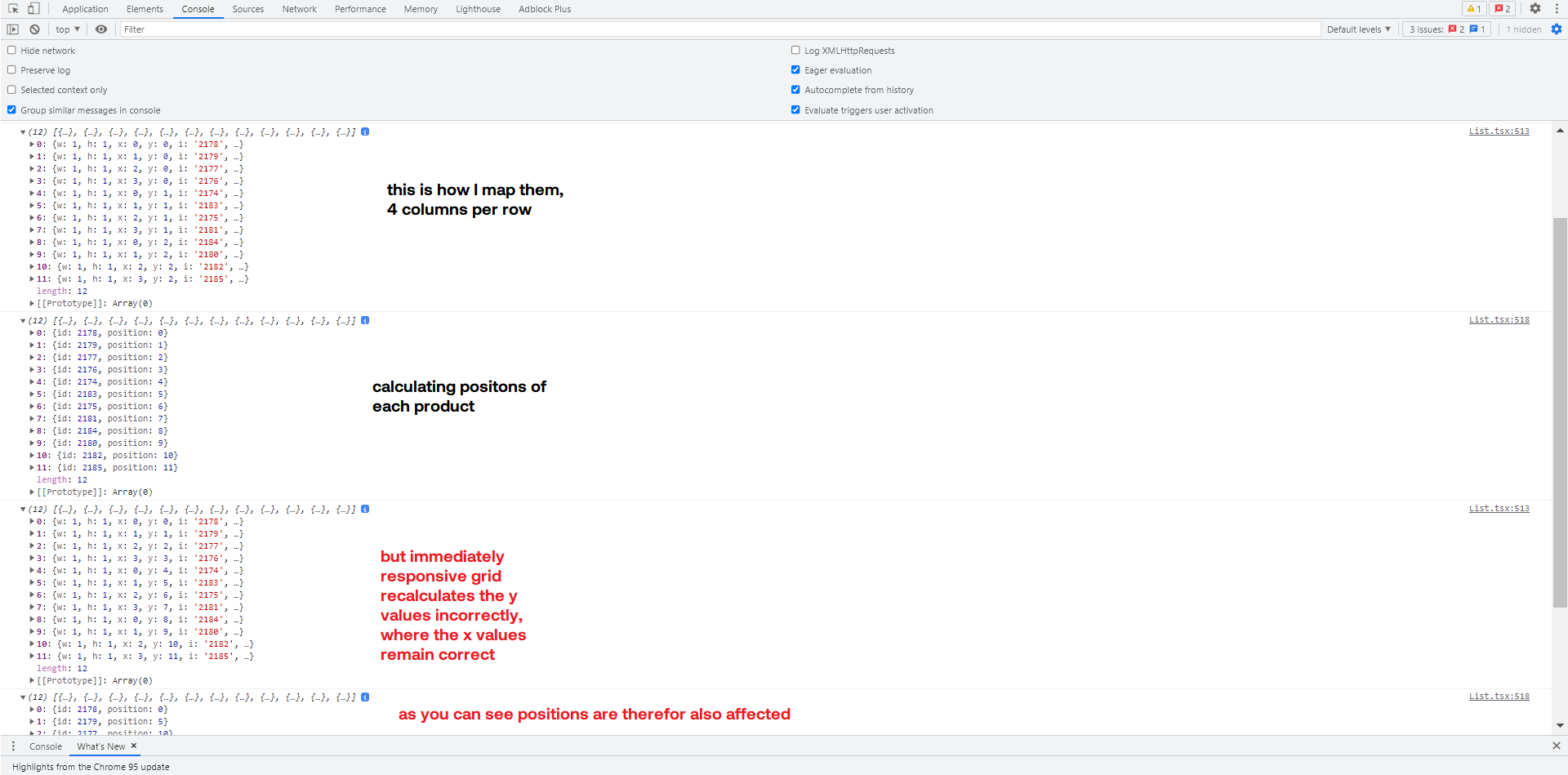Image resolution: width=1568 pixels, height=775 pixels.
Task: Collapse the second (12) array with id positions
Action: (x=24, y=320)
